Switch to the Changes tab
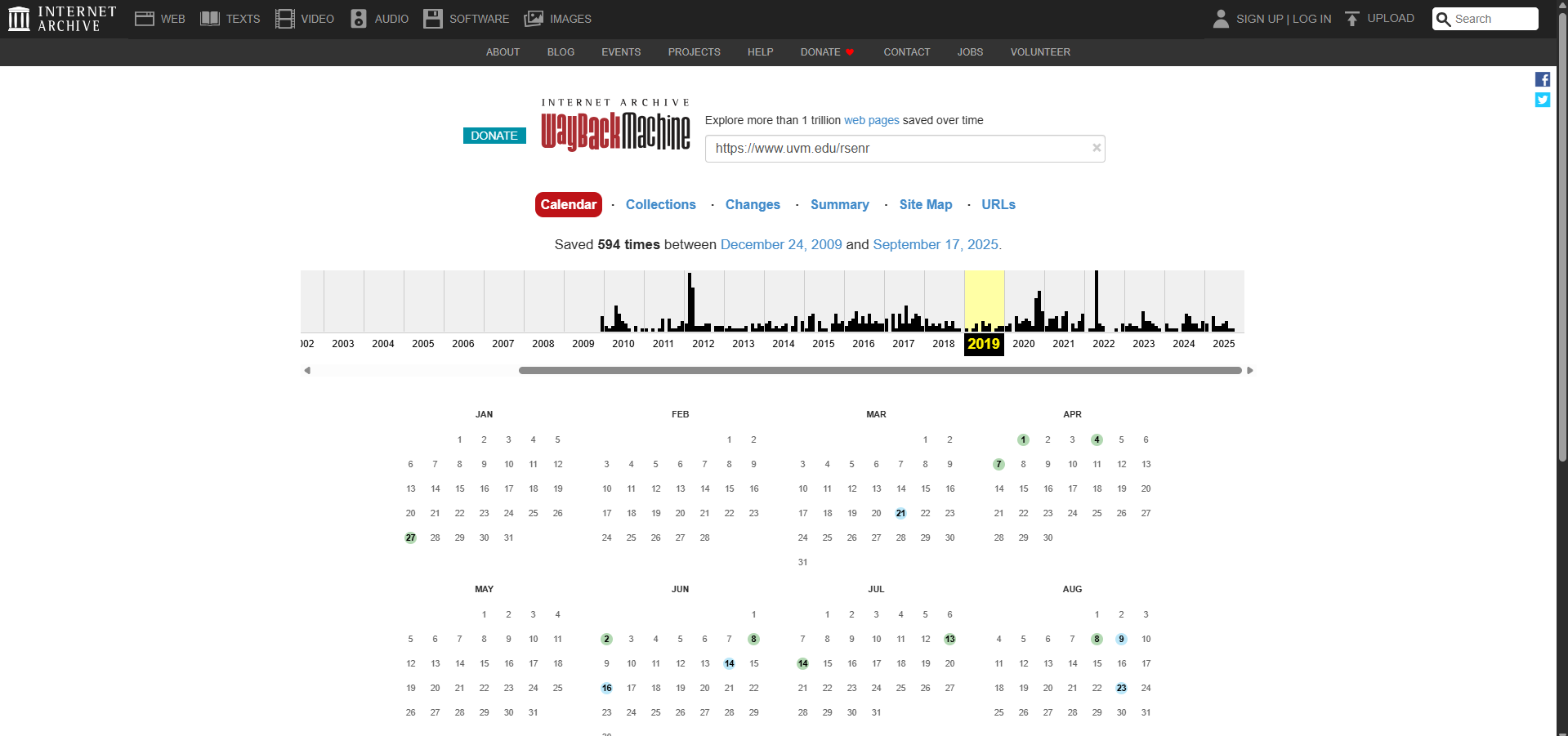 (x=753, y=204)
